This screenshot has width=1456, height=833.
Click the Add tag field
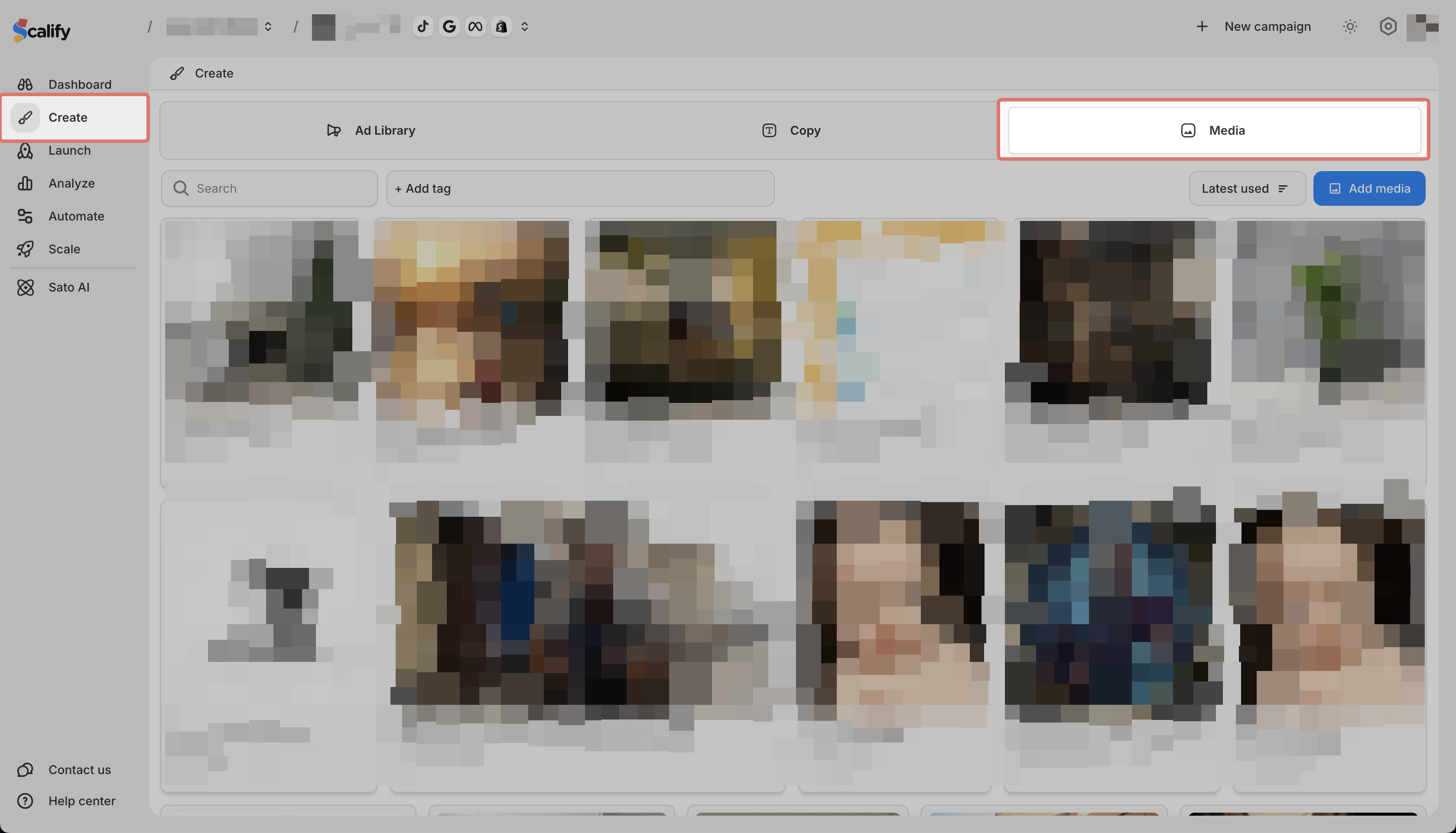coord(580,188)
